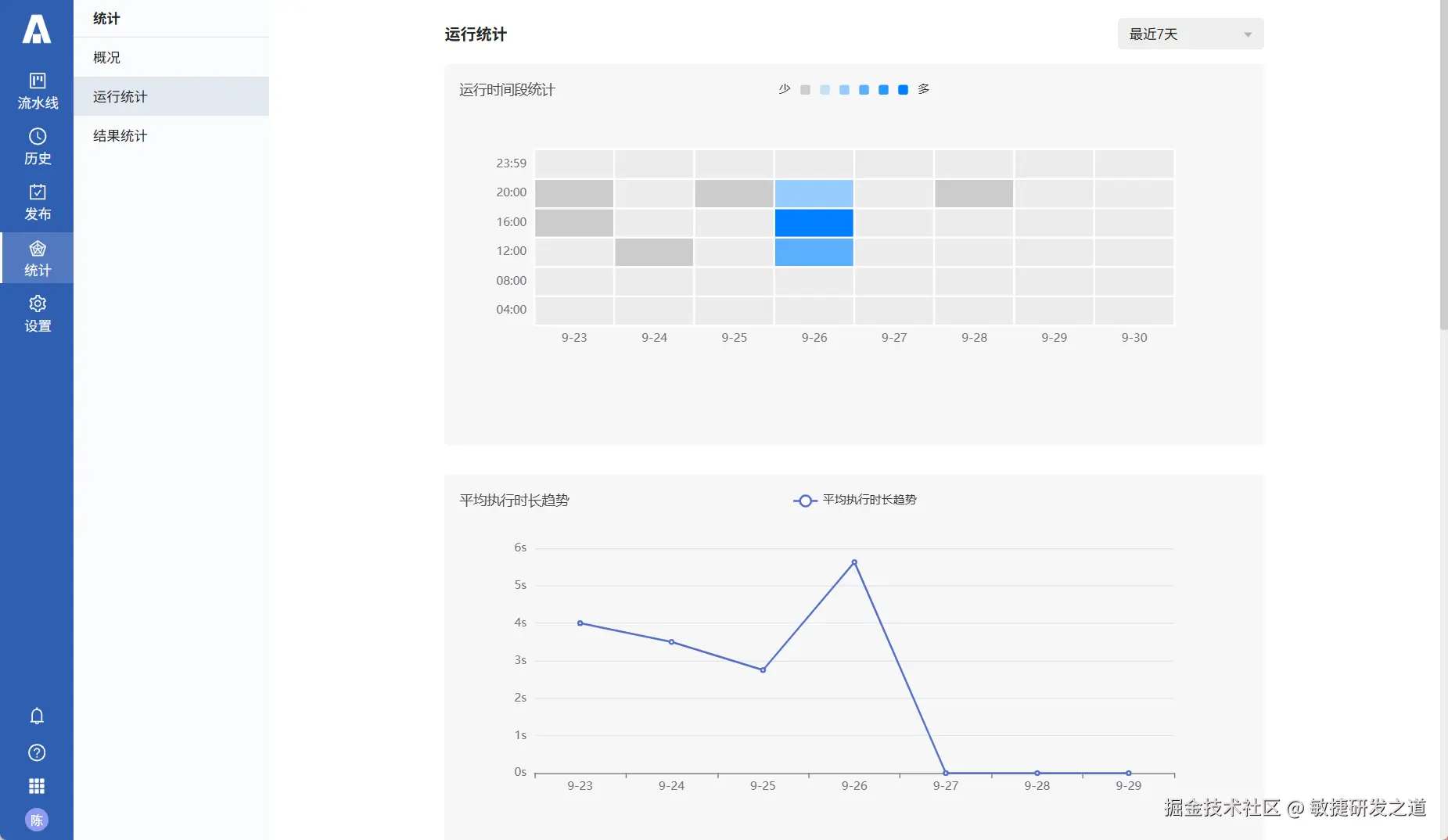Click the light blue 9-26 20:00 heatmap cell
1448x840 pixels.
pos(814,193)
